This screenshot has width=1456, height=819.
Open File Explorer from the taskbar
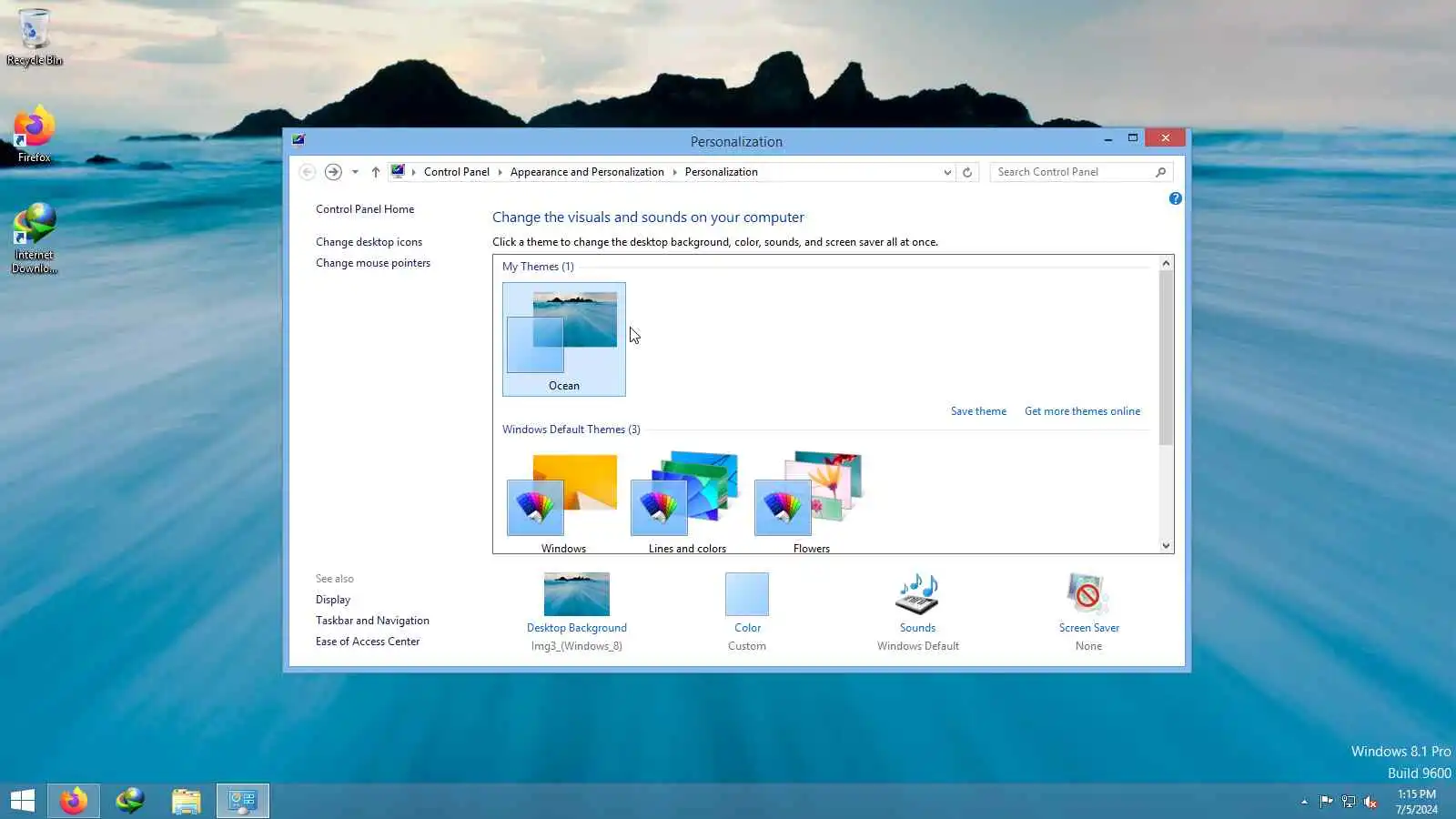(x=187, y=801)
